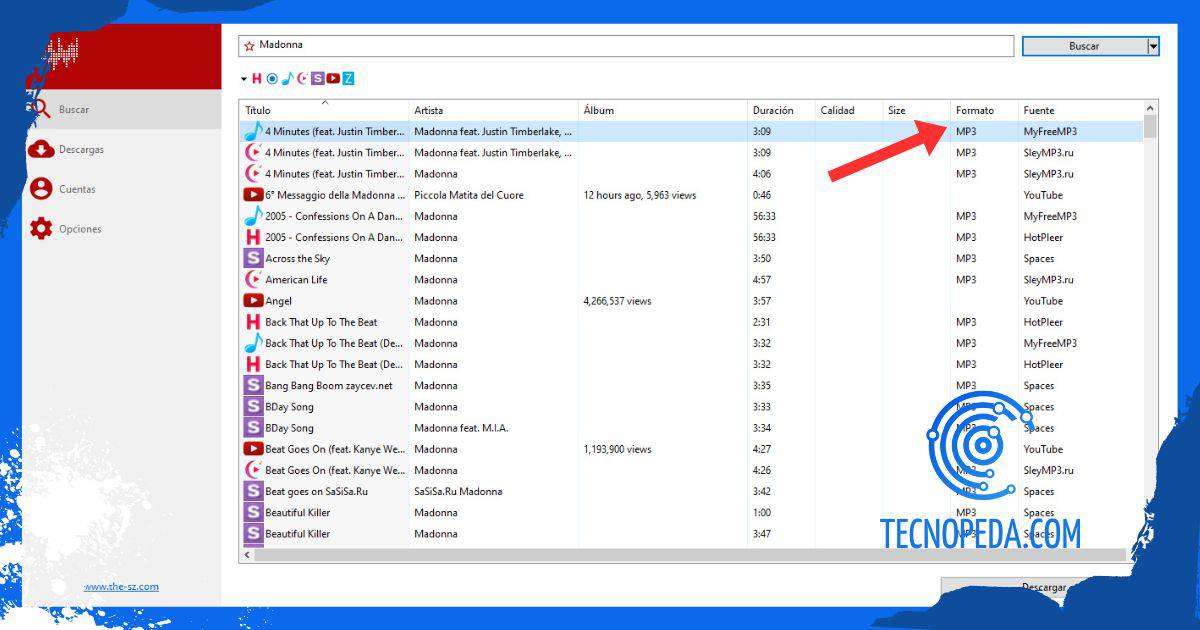The image size is (1200, 630).
Task: Select the 6° Messaggio della Madonna title
Action: [x=335, y=195]
